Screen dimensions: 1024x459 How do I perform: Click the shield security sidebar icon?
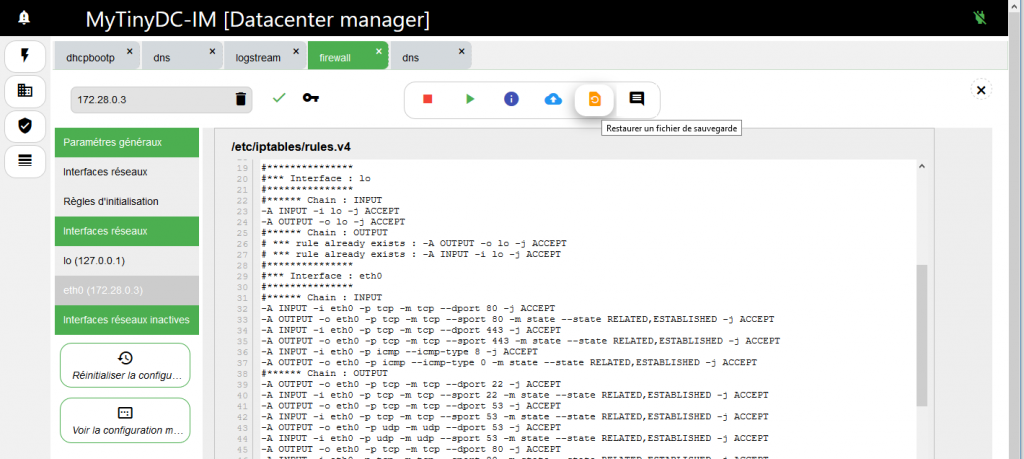pos(25,126)
